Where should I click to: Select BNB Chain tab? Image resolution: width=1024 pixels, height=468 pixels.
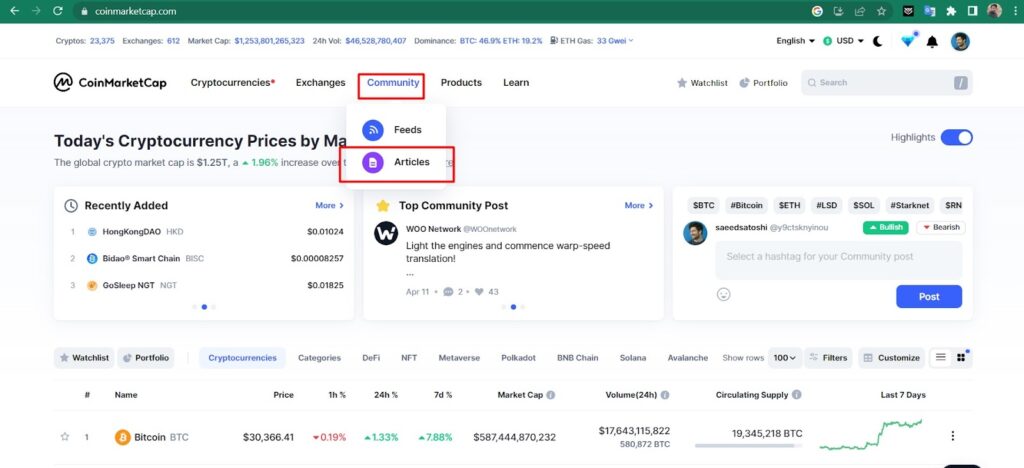577,358
